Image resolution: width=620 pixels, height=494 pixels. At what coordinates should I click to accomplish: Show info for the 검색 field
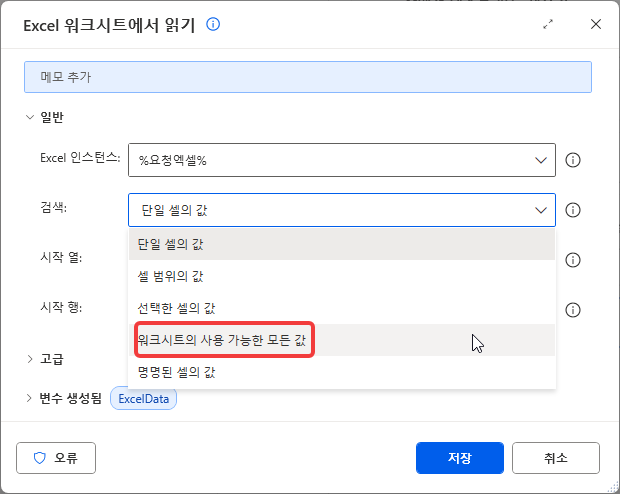point(573,210)
